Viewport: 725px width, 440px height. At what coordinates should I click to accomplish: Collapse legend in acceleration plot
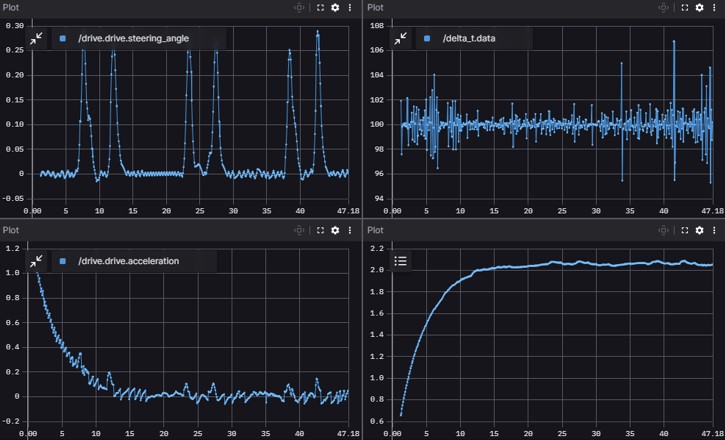pos(36,261)
